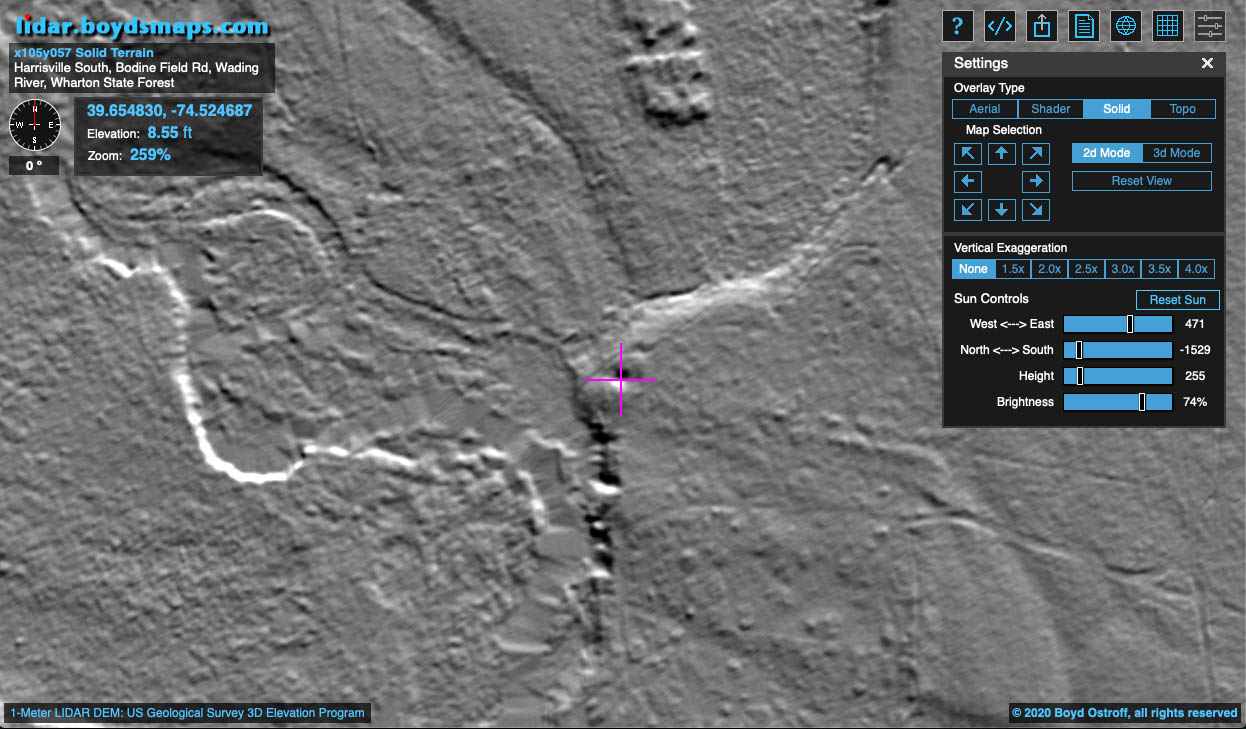
Task: Open the help question mark icon
Action: (x=958, y=26)
